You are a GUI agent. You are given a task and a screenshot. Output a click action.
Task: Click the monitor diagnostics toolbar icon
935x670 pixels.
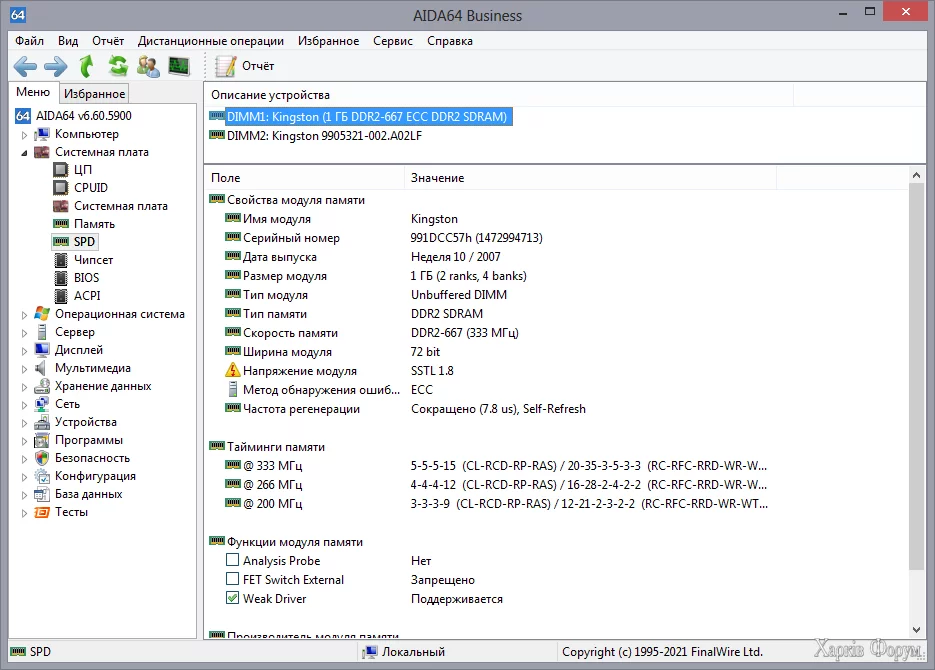click(x=179, y=66)
